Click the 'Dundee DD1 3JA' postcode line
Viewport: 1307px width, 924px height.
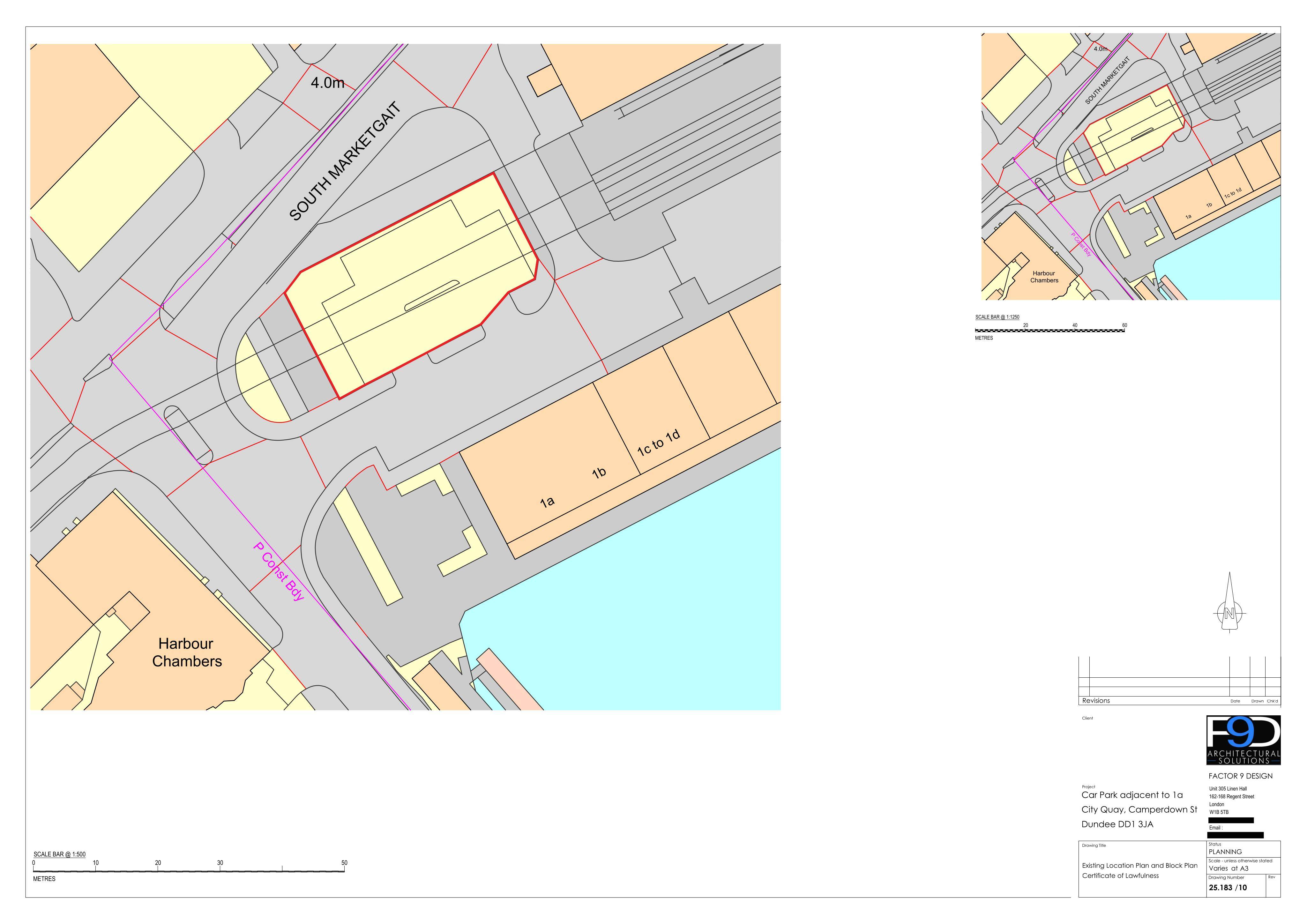(x=1117, y=824)
